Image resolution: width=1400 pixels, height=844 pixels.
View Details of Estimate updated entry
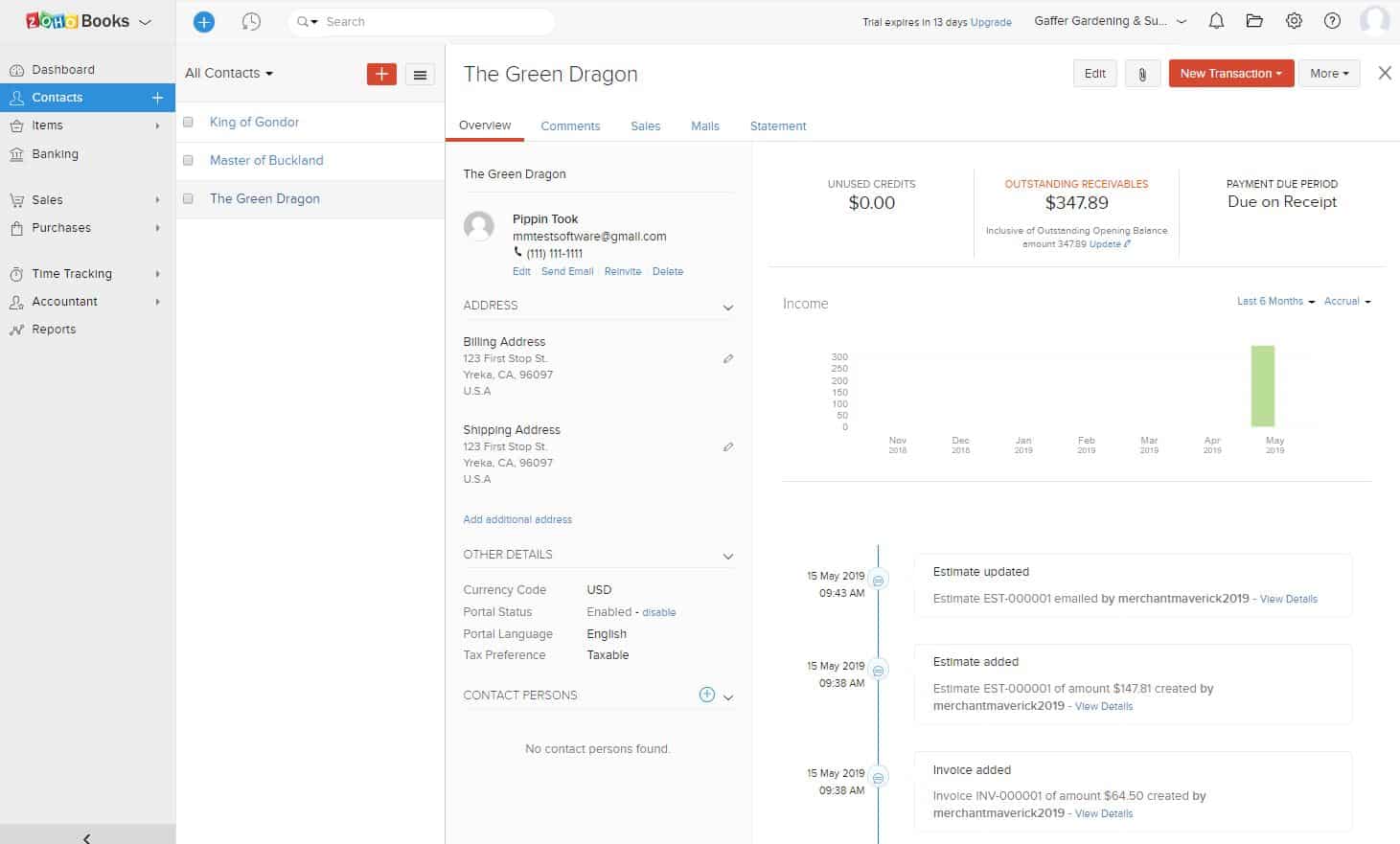click(1288, 599)
